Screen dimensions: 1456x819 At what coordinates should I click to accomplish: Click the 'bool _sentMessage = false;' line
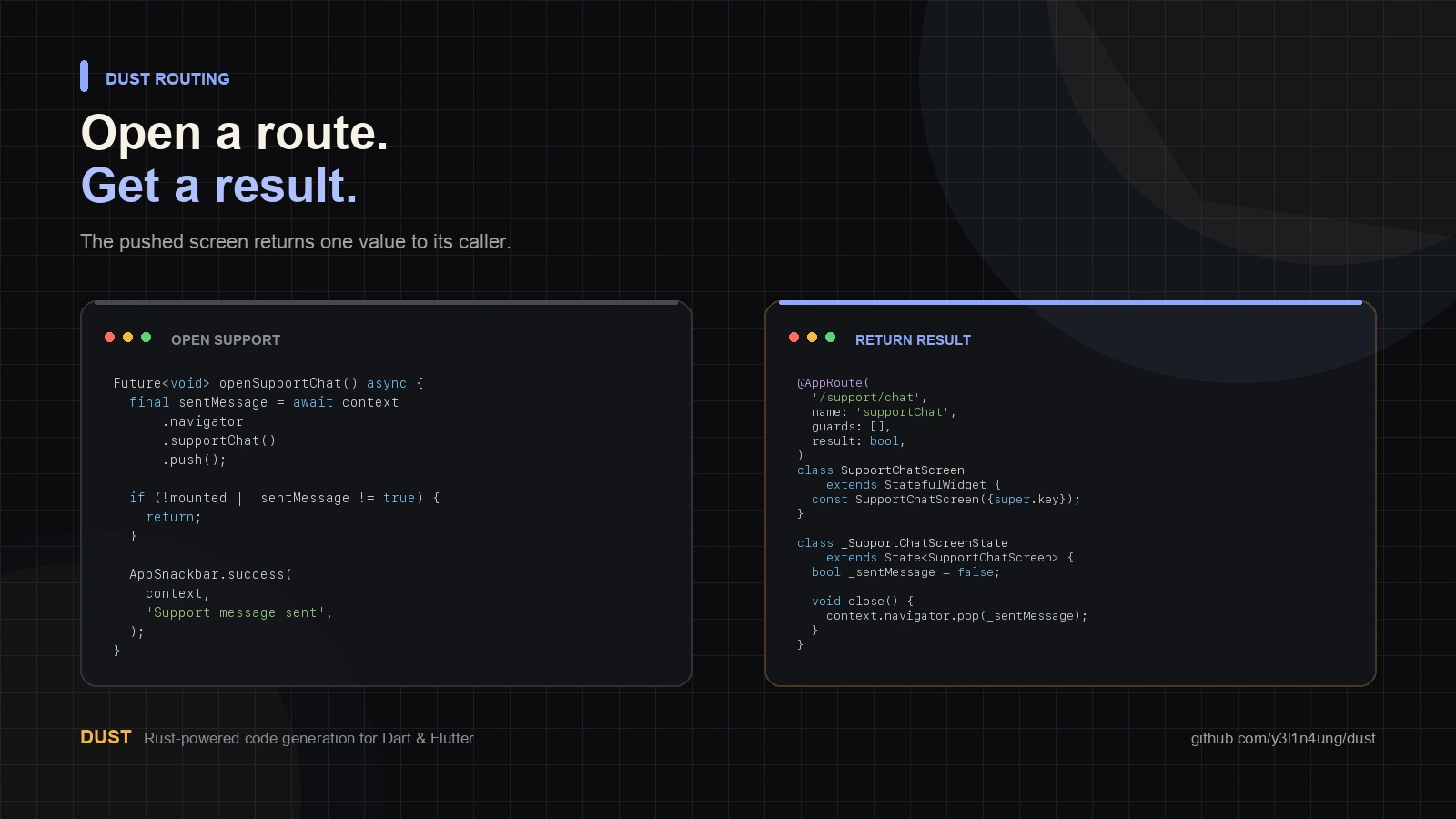click(905, 572)
